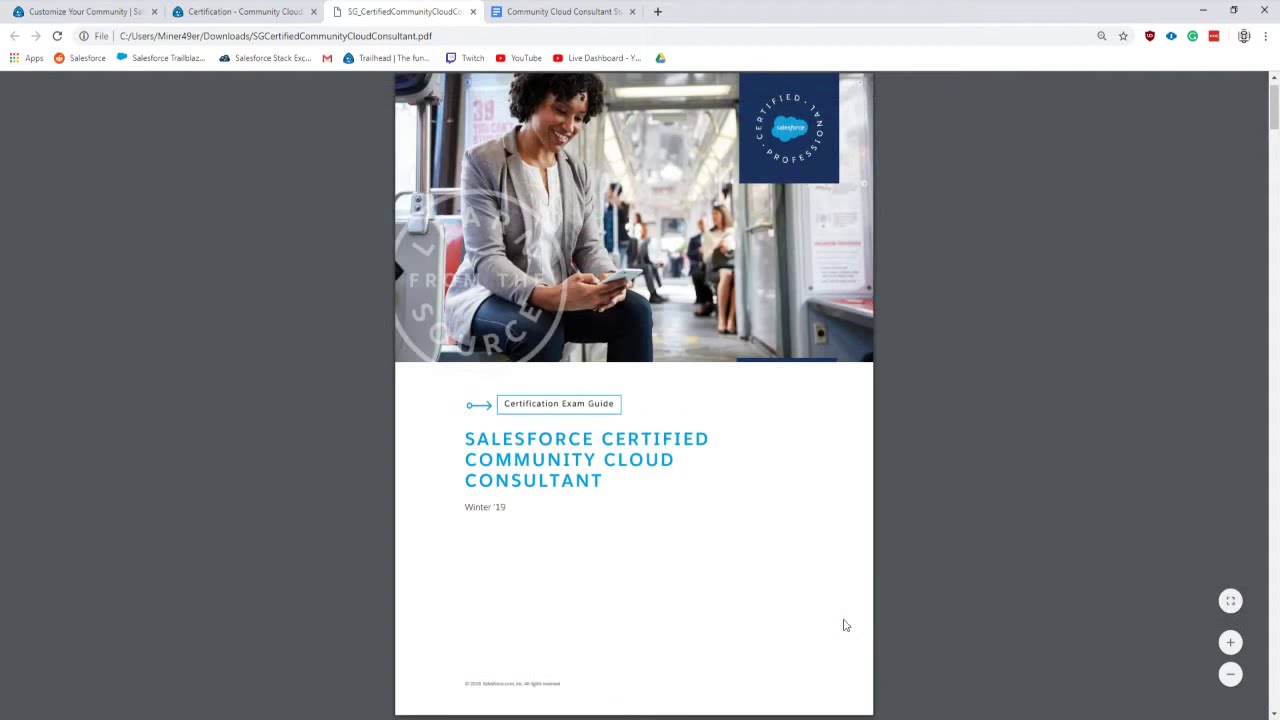
Task: Restore down the Chrome window
Action: pos(1234,10)
